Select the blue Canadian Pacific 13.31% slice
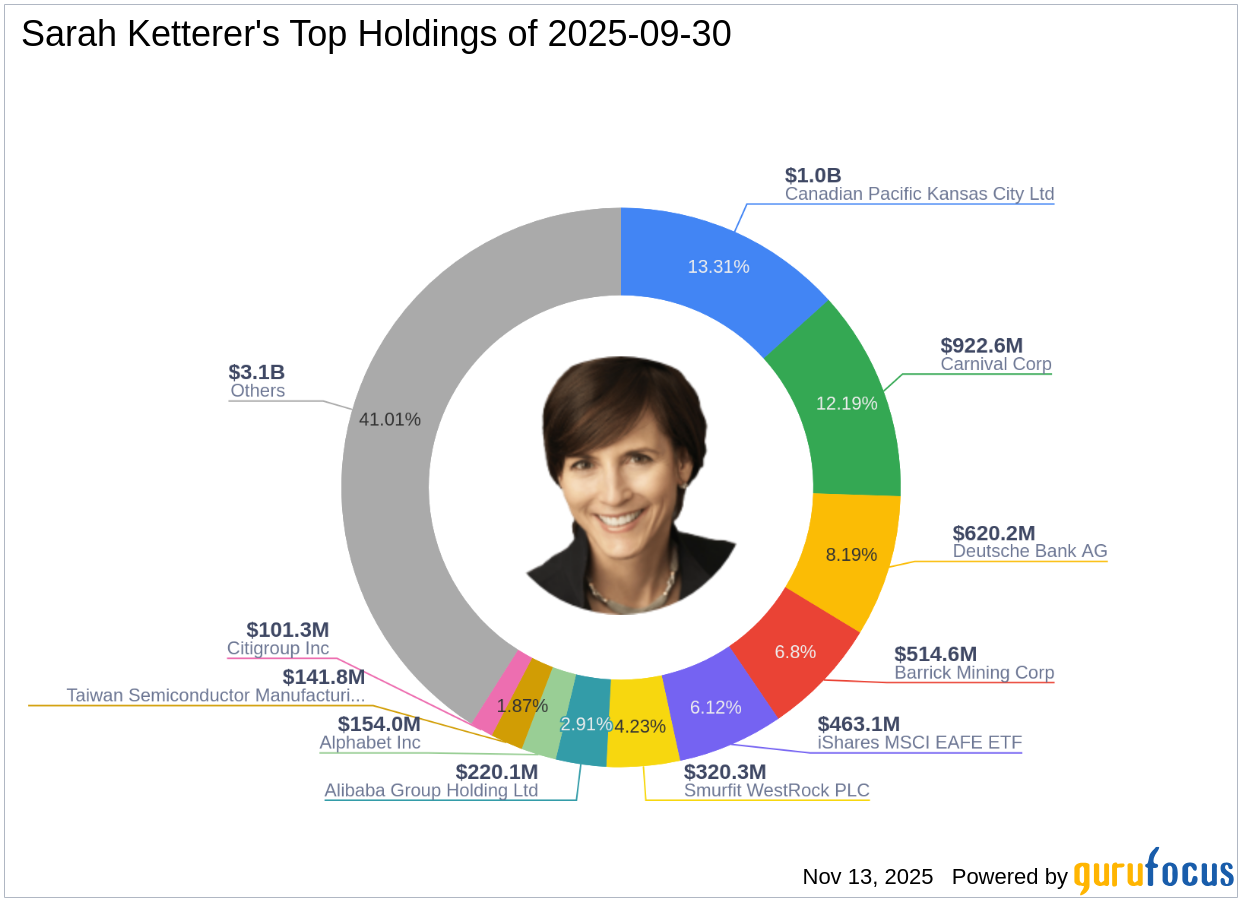 (718, 266)
